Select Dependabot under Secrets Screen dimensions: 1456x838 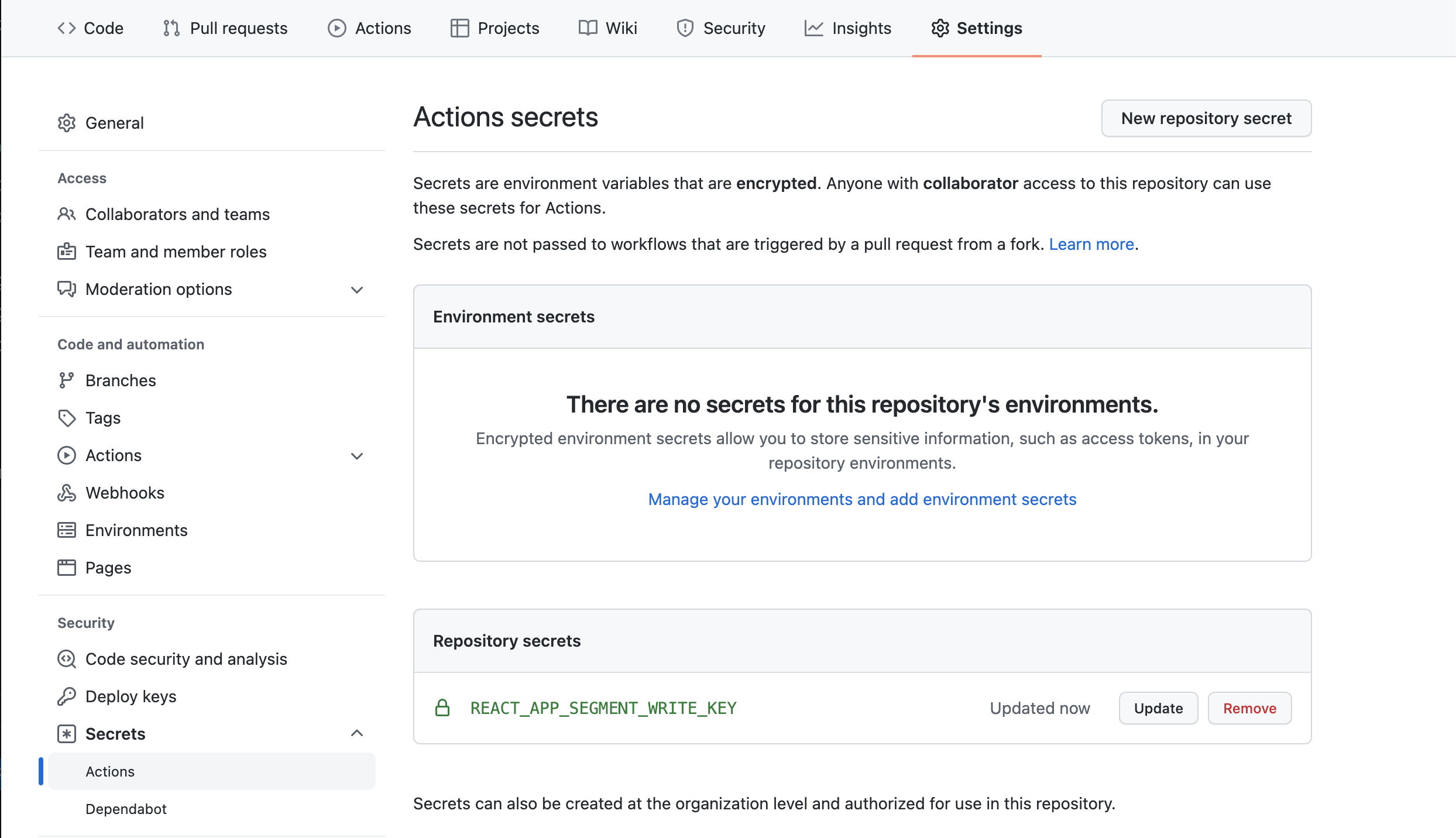coord(126,809)
